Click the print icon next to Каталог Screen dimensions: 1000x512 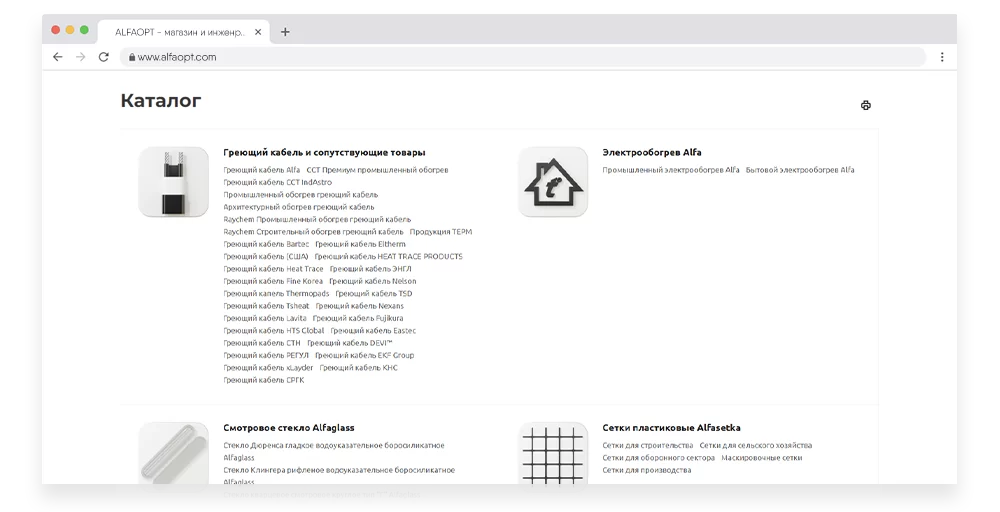(x=866, y=105)
